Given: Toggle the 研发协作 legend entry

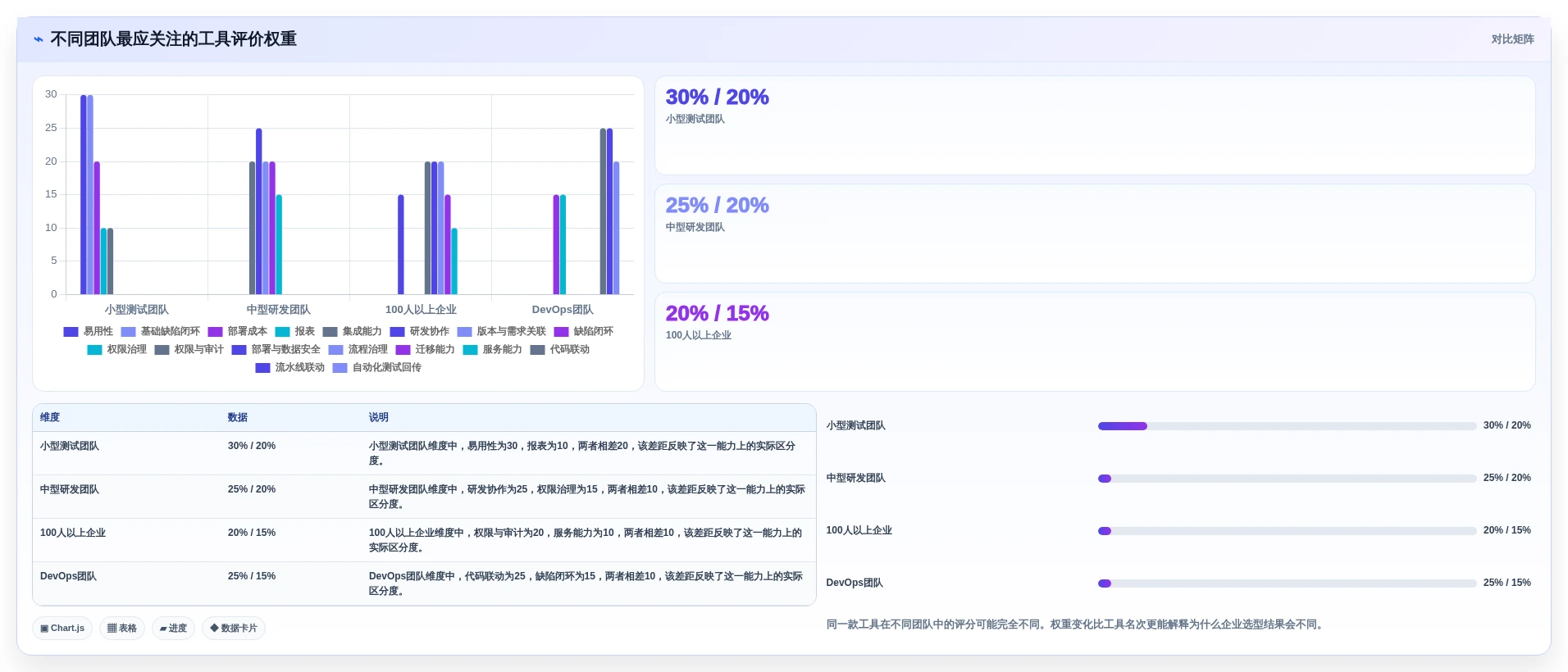Looking at the screenshot, I should (x=420, y=332).
